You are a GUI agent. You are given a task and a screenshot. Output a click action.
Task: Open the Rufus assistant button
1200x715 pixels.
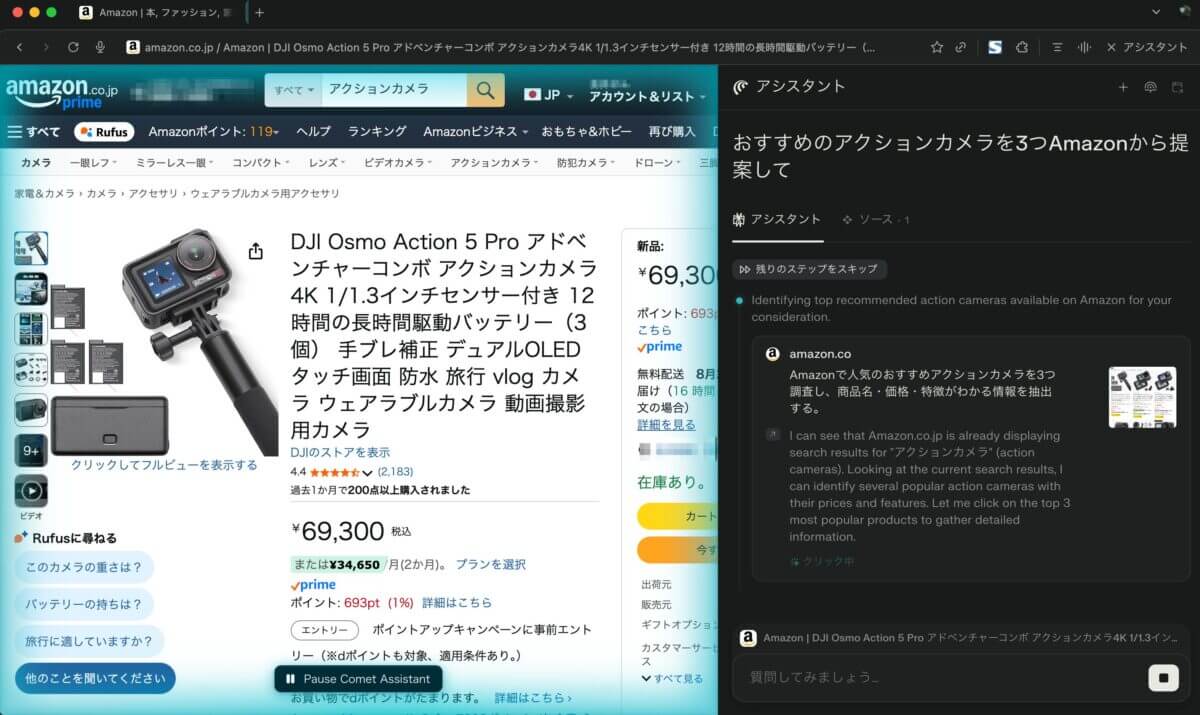(104, 131)
